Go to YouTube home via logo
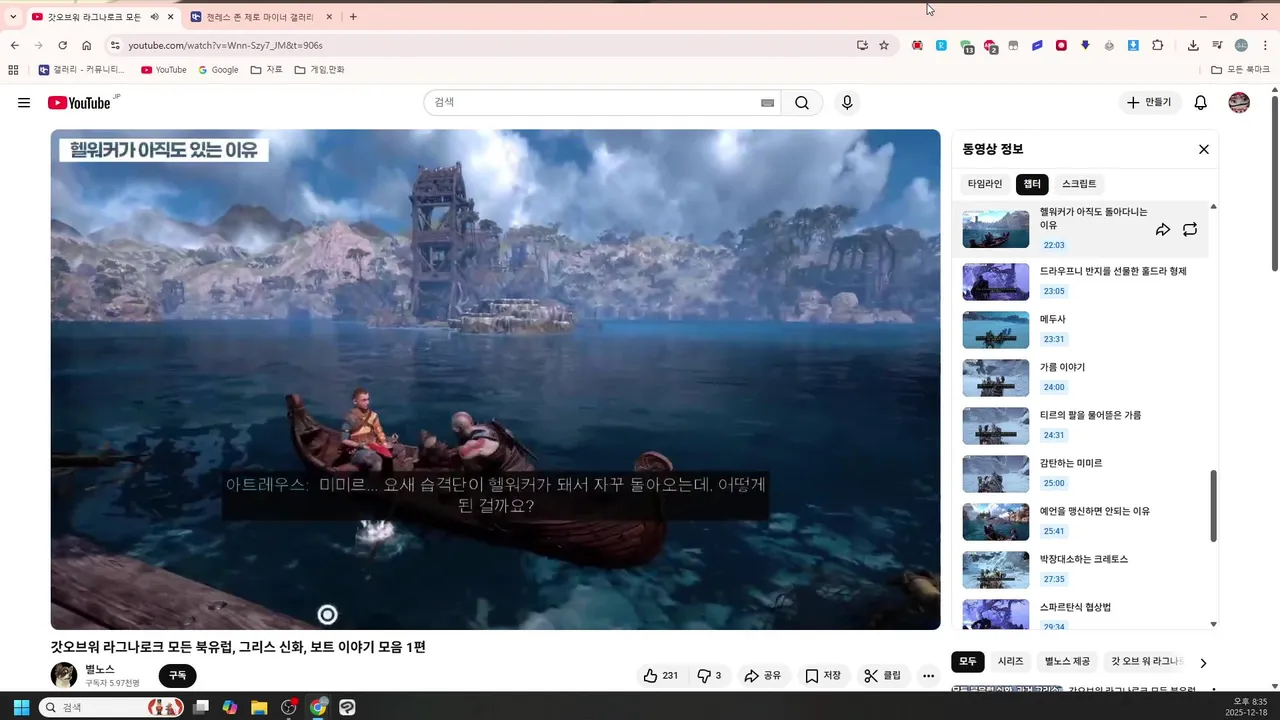Viewport: 1280px width, 720px height. click(x=79, y=103)
